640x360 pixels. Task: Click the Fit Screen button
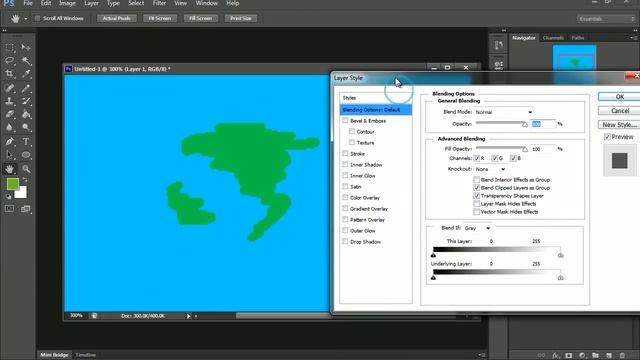tap(160, 18)
